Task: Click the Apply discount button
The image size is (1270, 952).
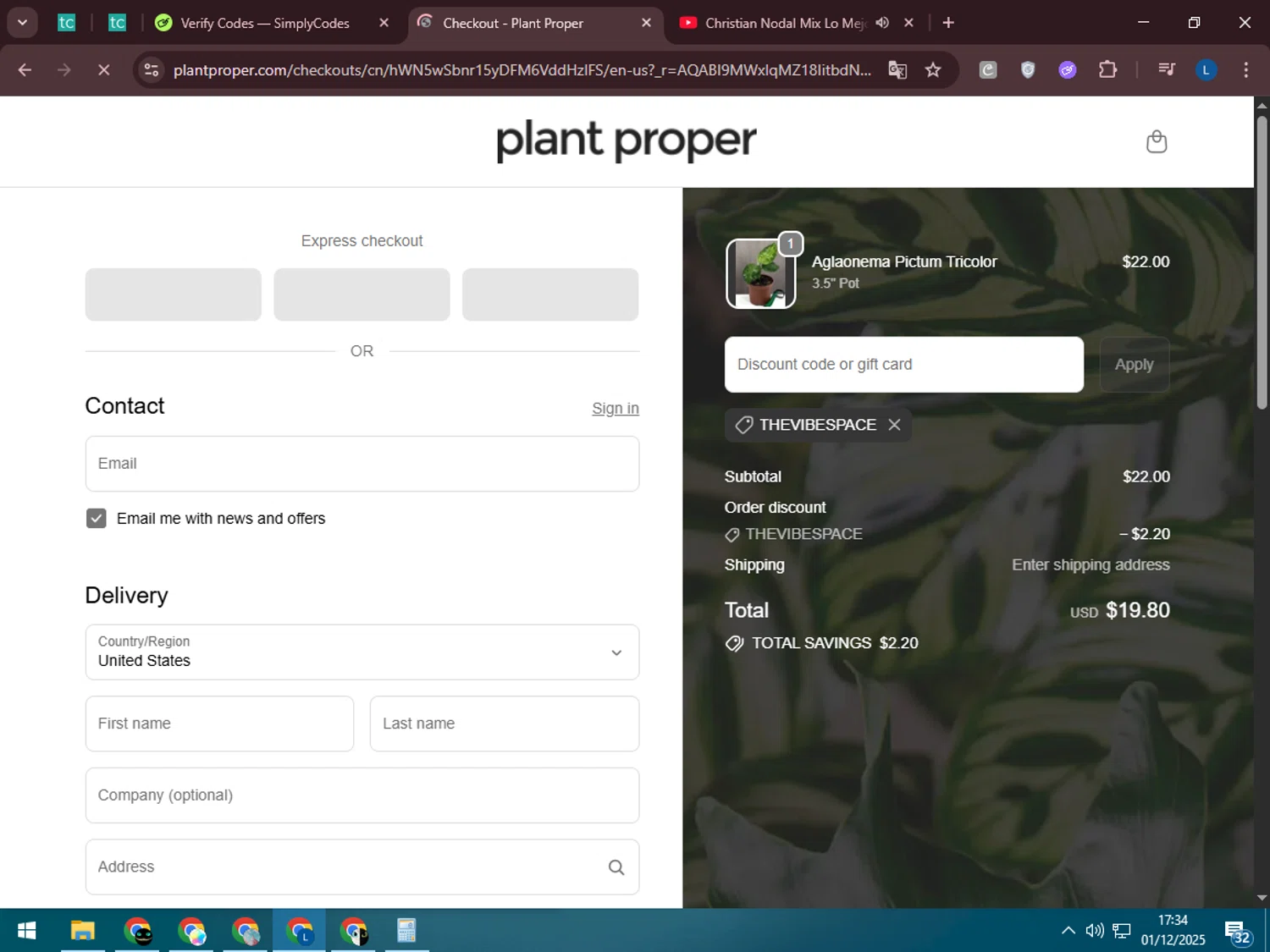Action: pos(1134,365)
